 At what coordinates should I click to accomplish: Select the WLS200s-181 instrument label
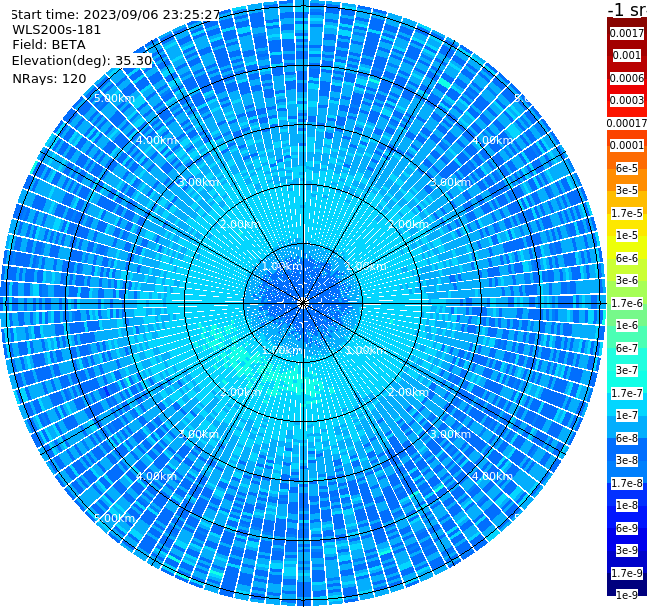tap(57, 30)
